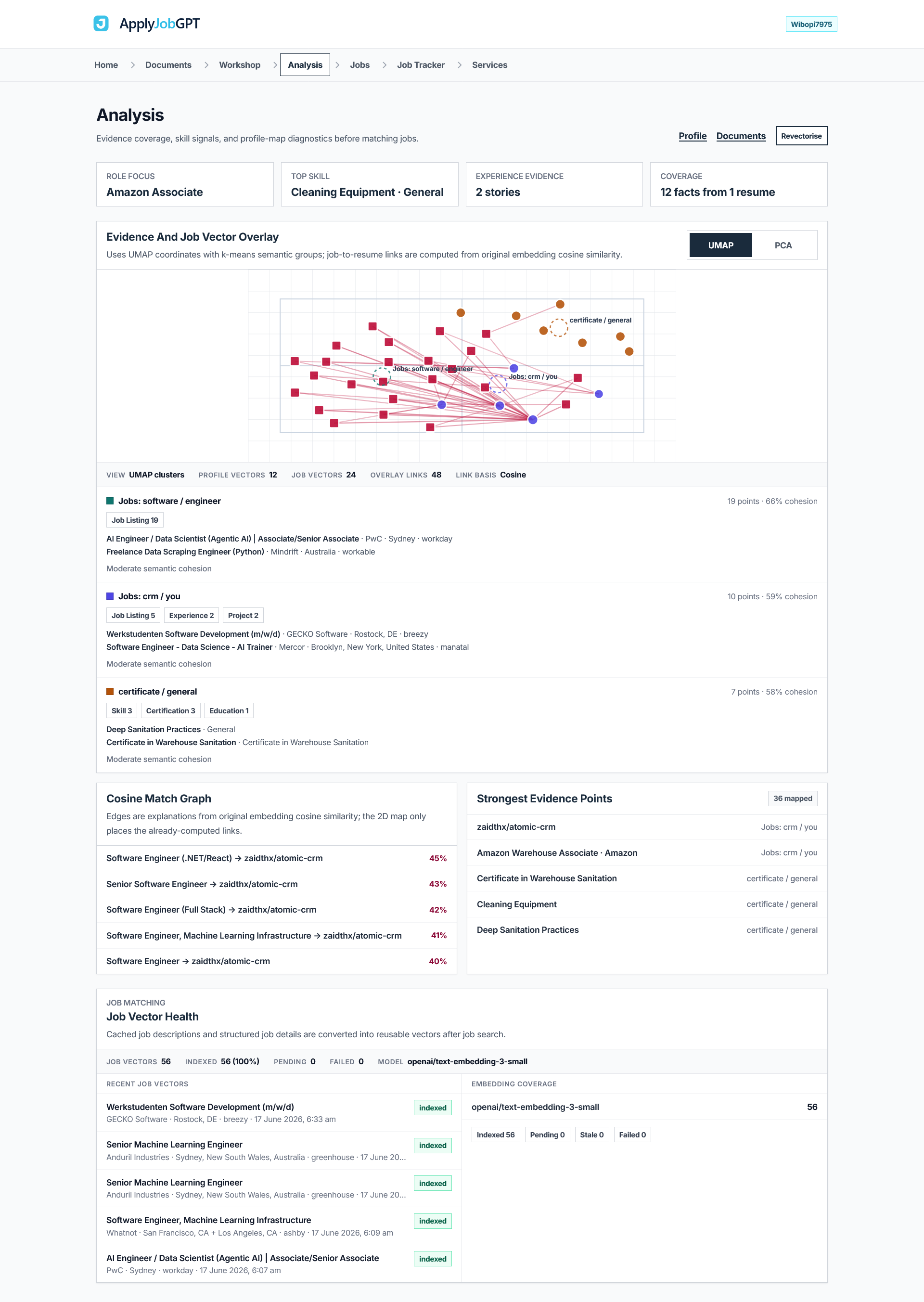The image size is (924, 1302).
Task: Click the 'Pending 0' coverage tag
Action: [547, 1134]
